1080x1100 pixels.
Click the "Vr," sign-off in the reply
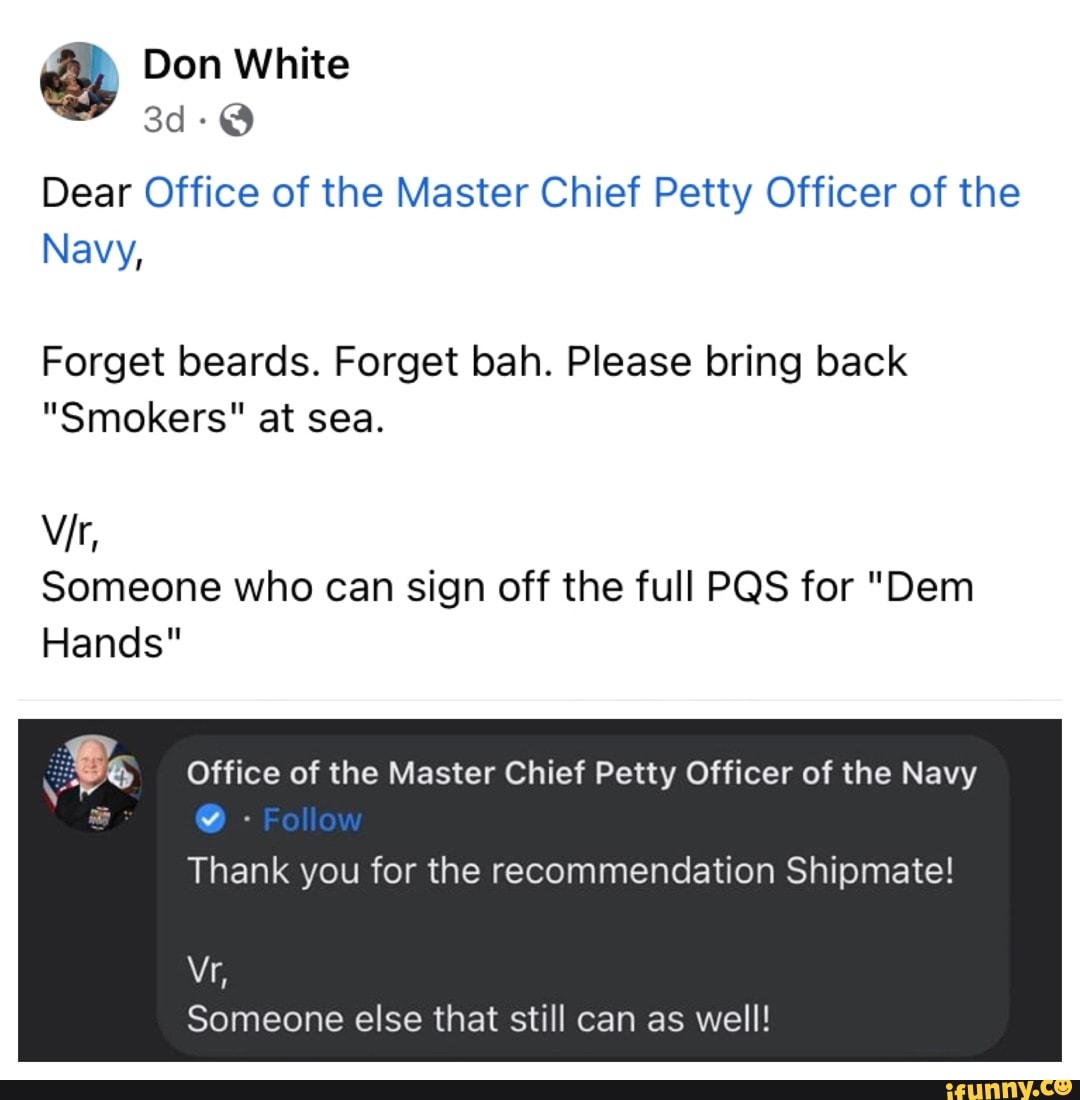(x=206, y=968)
